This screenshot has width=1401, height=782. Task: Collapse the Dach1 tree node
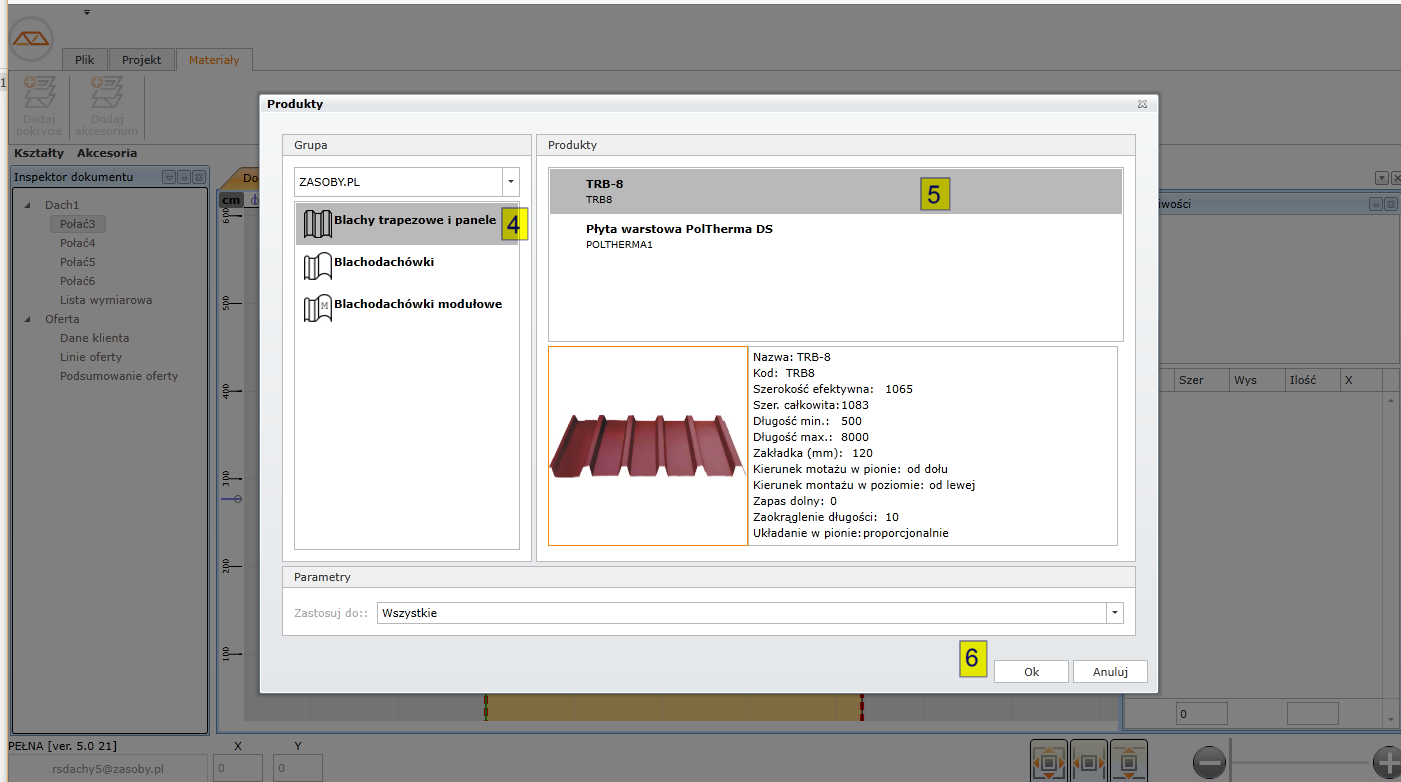(26, 205)
